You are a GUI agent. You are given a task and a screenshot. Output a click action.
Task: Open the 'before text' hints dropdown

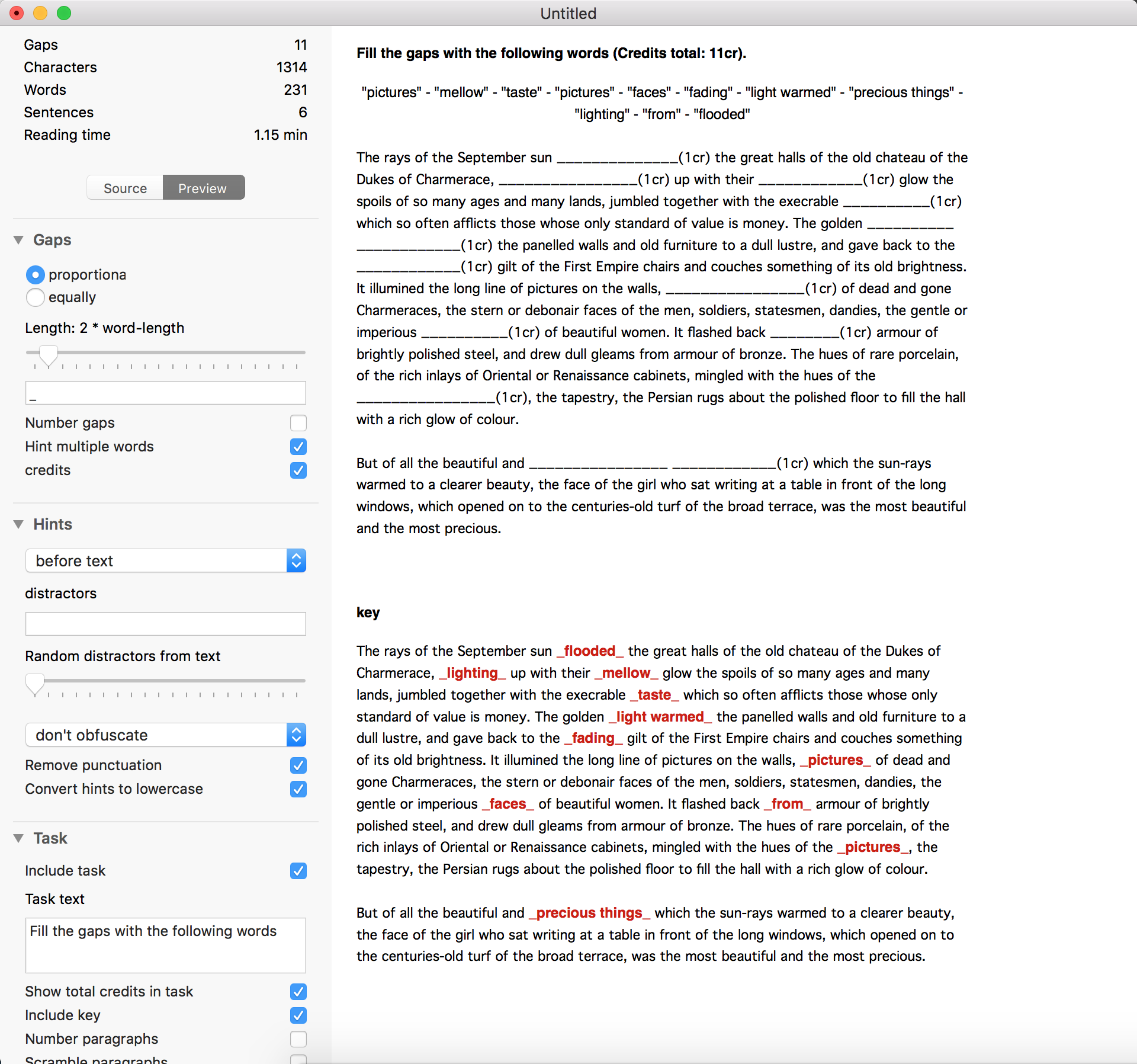pos(166,560)
